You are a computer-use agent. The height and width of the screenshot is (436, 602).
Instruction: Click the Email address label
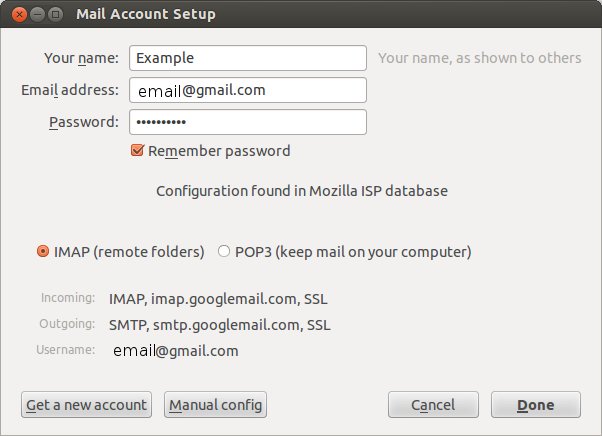click(x=70, y=90)
